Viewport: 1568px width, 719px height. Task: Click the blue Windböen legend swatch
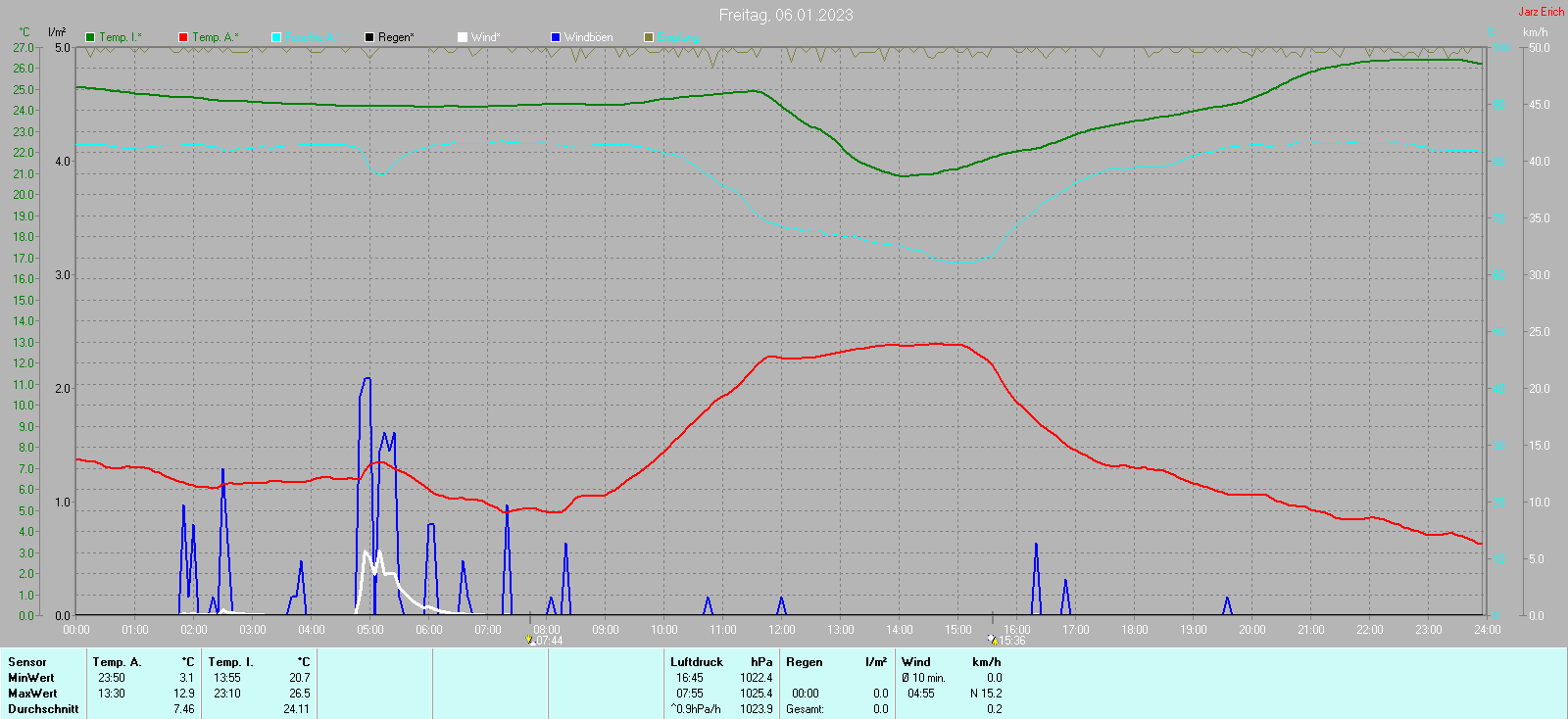(x=556, y=37)
